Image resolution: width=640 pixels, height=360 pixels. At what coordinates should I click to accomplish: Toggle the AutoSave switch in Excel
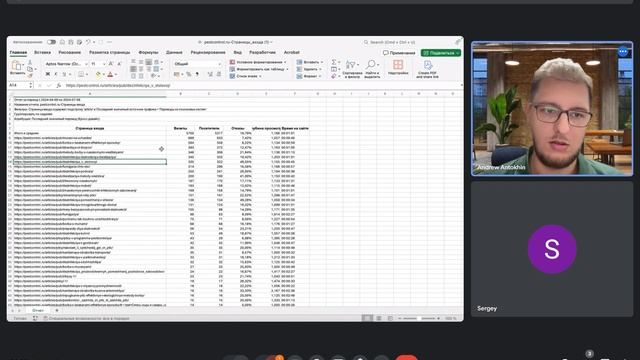pyautogui.click(x=51, y=42)
